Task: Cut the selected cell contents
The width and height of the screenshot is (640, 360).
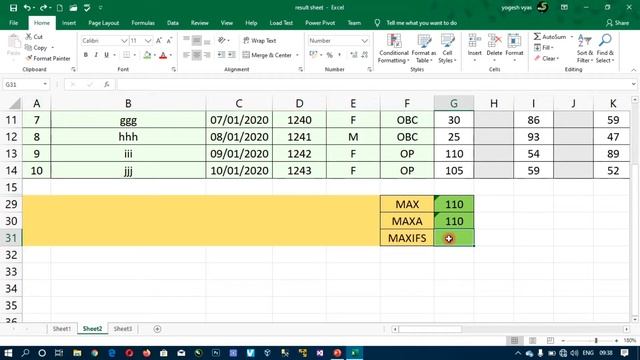Action: [x=34, y=37]
